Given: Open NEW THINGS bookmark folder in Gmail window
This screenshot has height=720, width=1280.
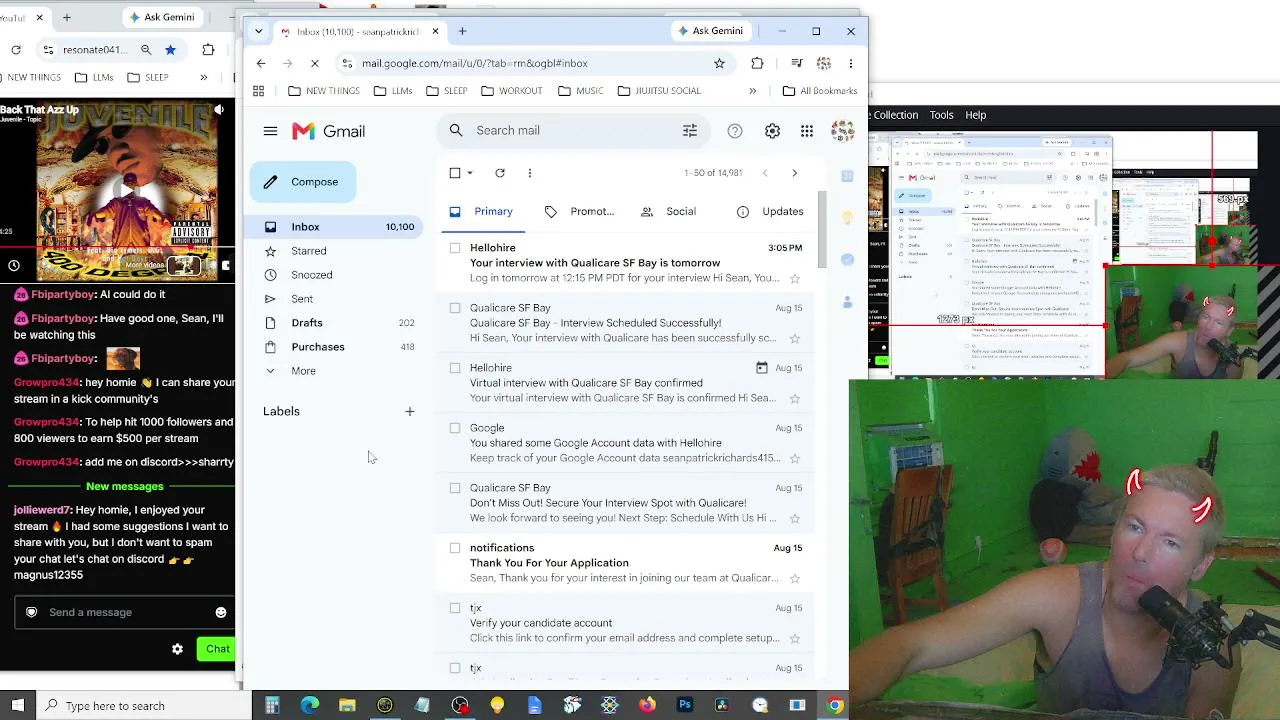Looking at the screenshot, I should (x=323, y=91).
